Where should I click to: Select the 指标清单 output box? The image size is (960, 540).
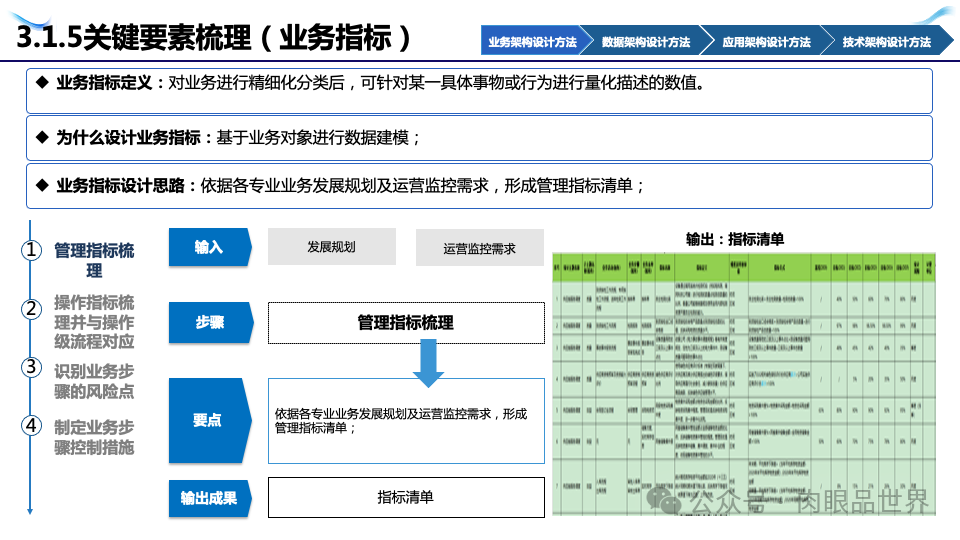click(406, 498)
